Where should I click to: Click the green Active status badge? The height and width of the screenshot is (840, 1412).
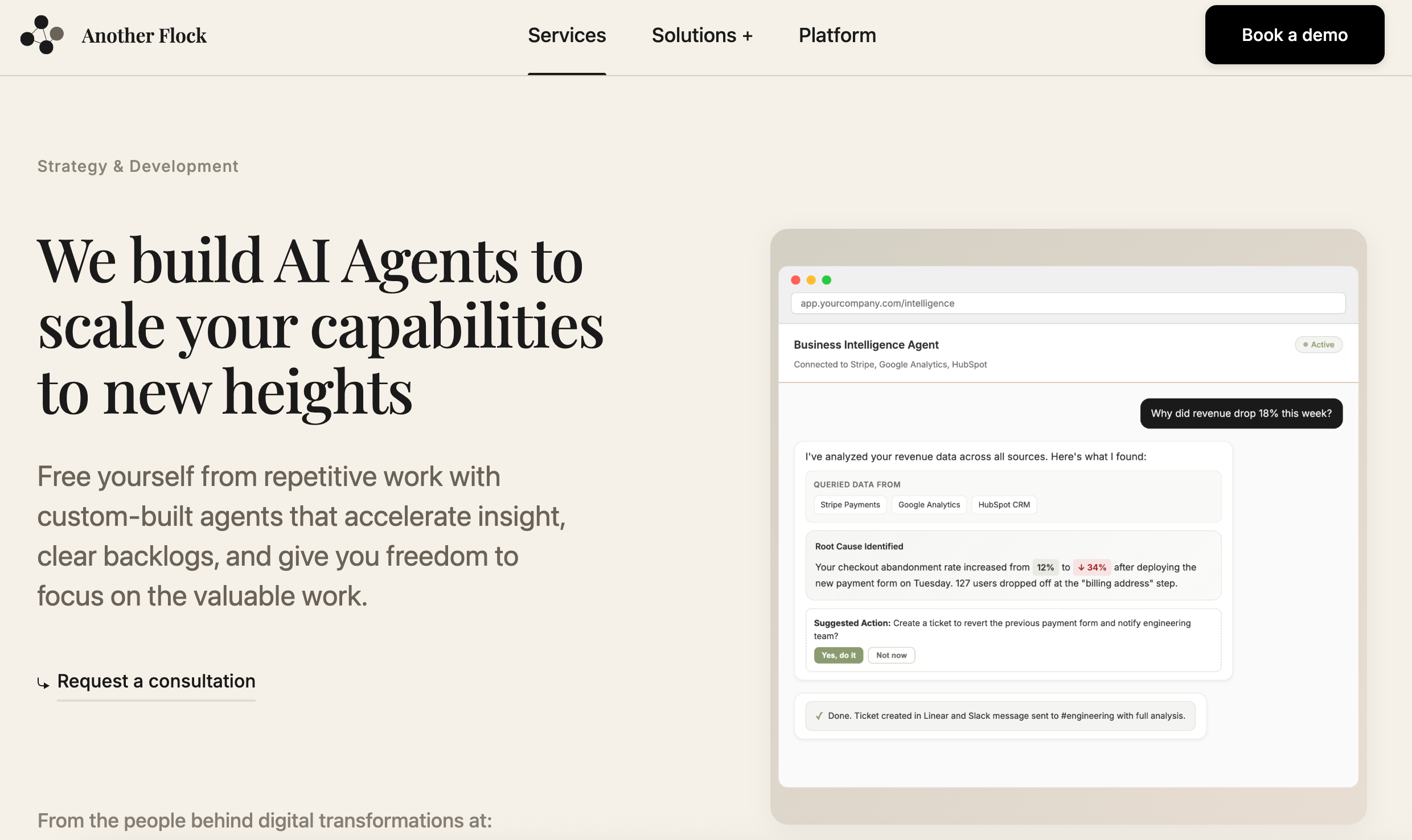click(1318, 345)
